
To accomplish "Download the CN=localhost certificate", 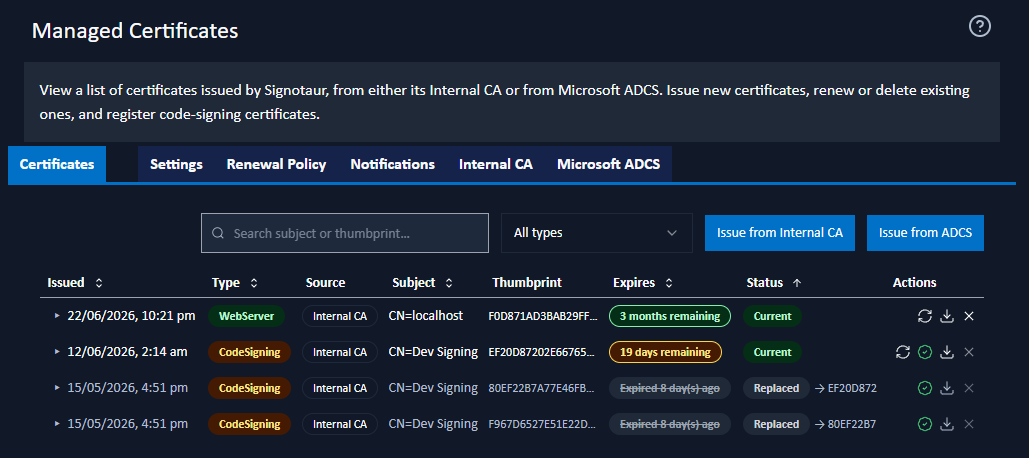I will [x=946, y=316].
